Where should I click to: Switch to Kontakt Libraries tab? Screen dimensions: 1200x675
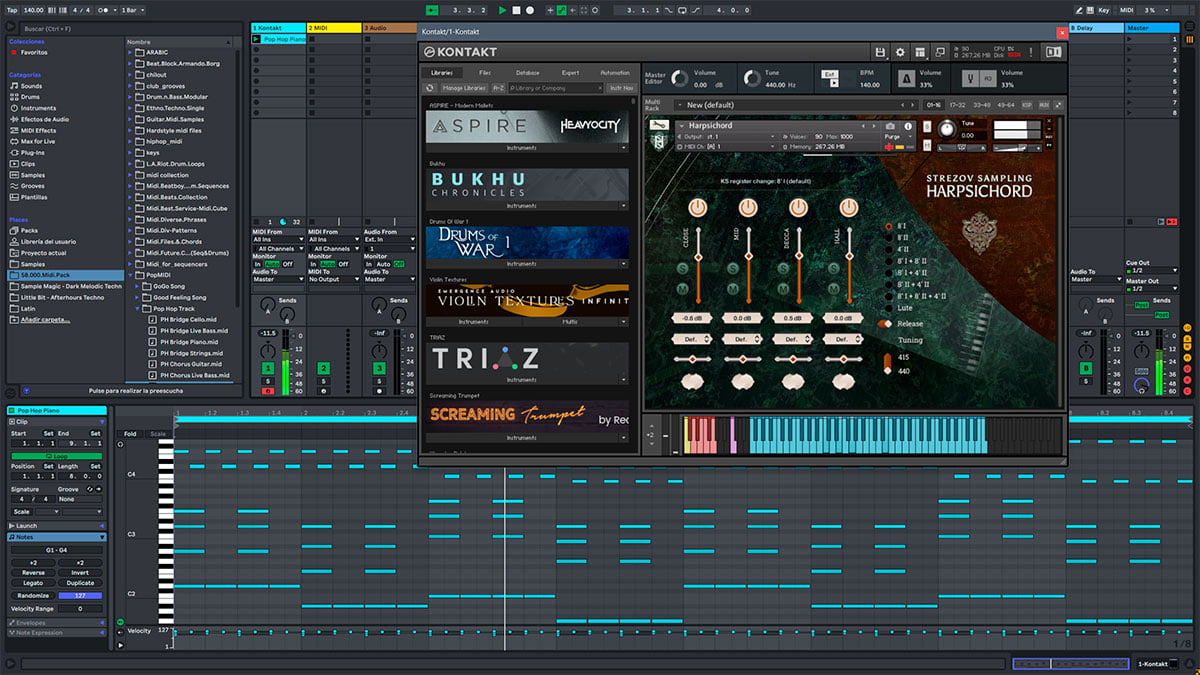tap(441, 73)
